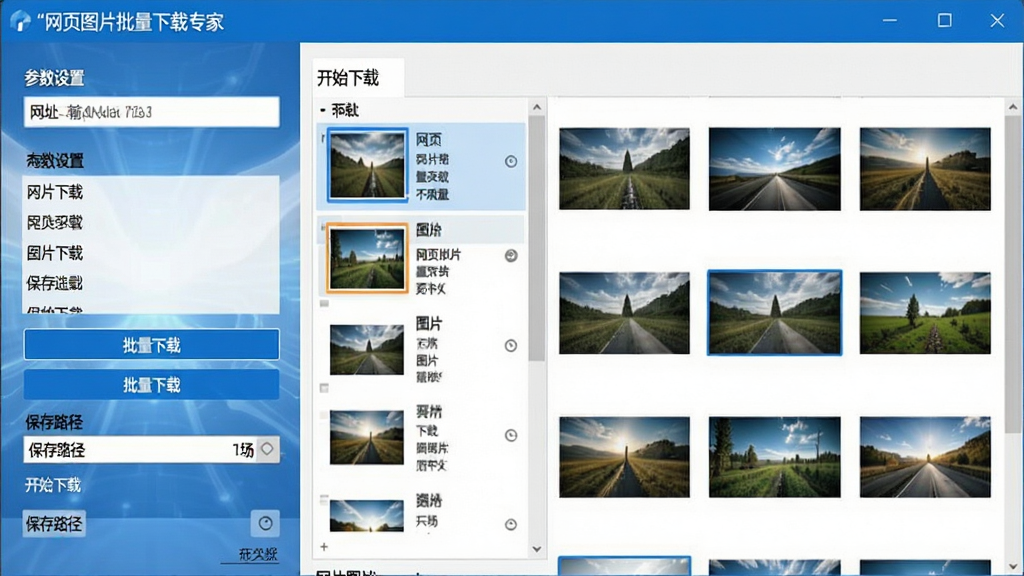Click the up arrow of the gallery scrollbar
Screen dimensions: 1024x576
point(1013,106)
